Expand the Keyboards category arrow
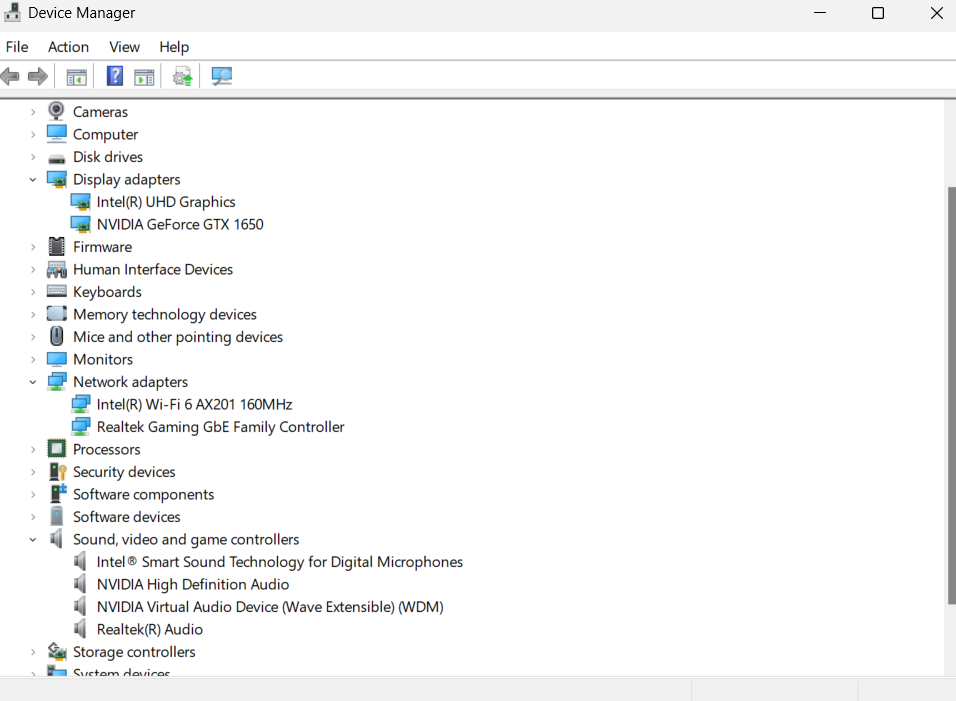 click(33, 292)
